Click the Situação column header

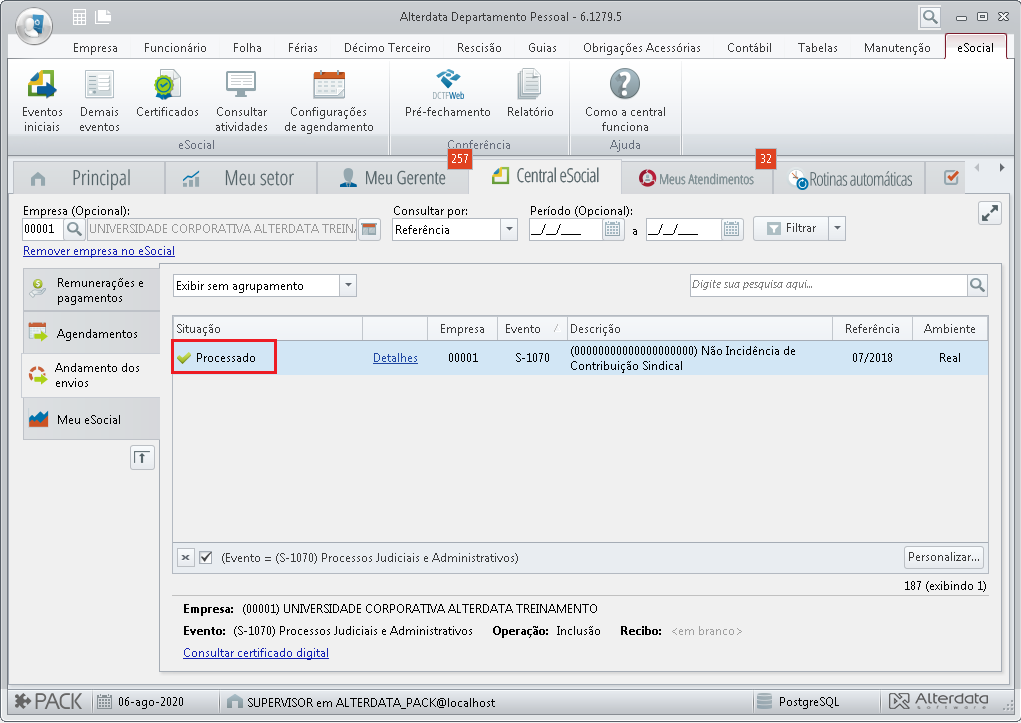[268, 329]
